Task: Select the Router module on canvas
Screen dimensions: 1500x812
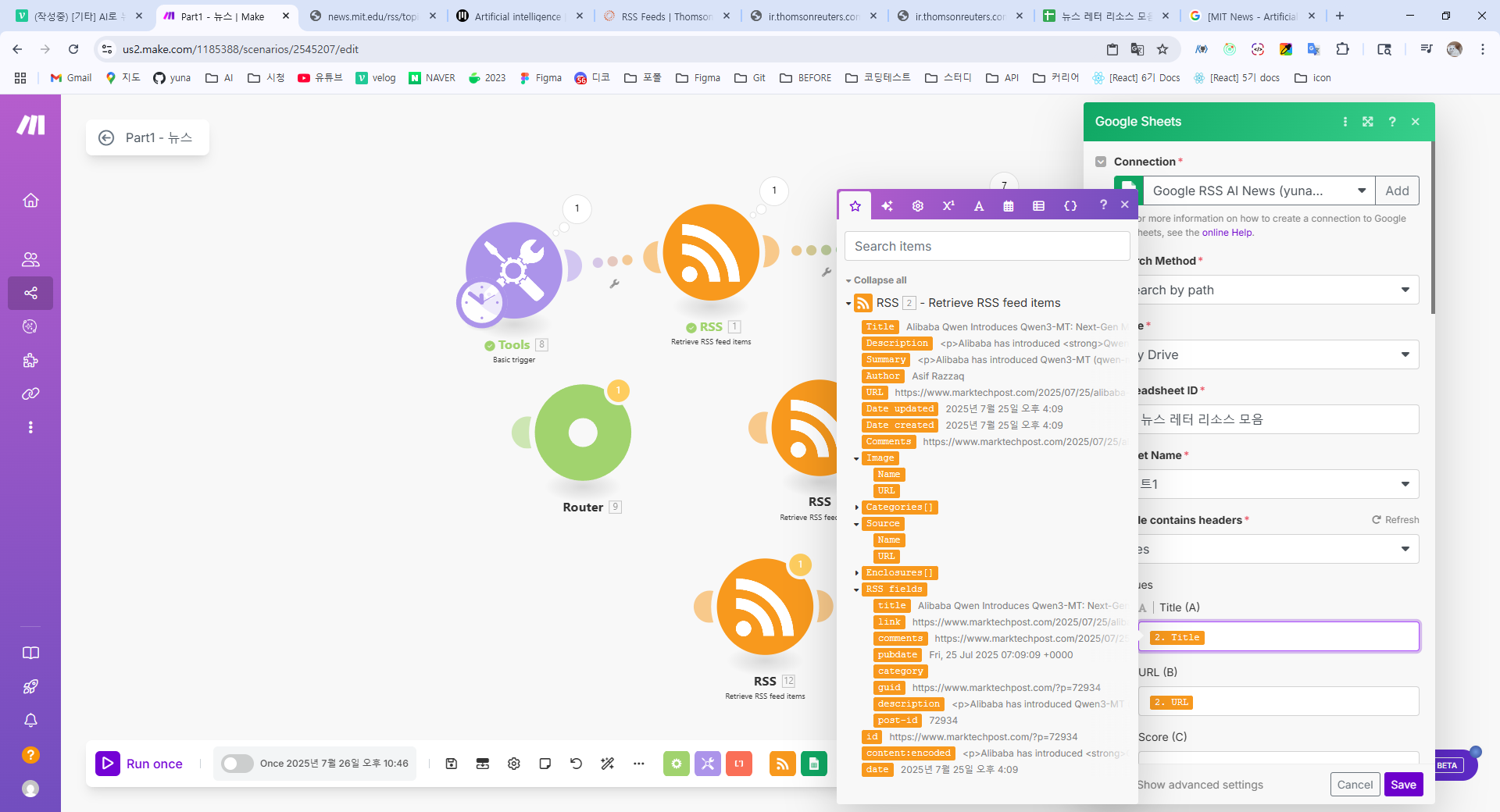Action: 583,433
